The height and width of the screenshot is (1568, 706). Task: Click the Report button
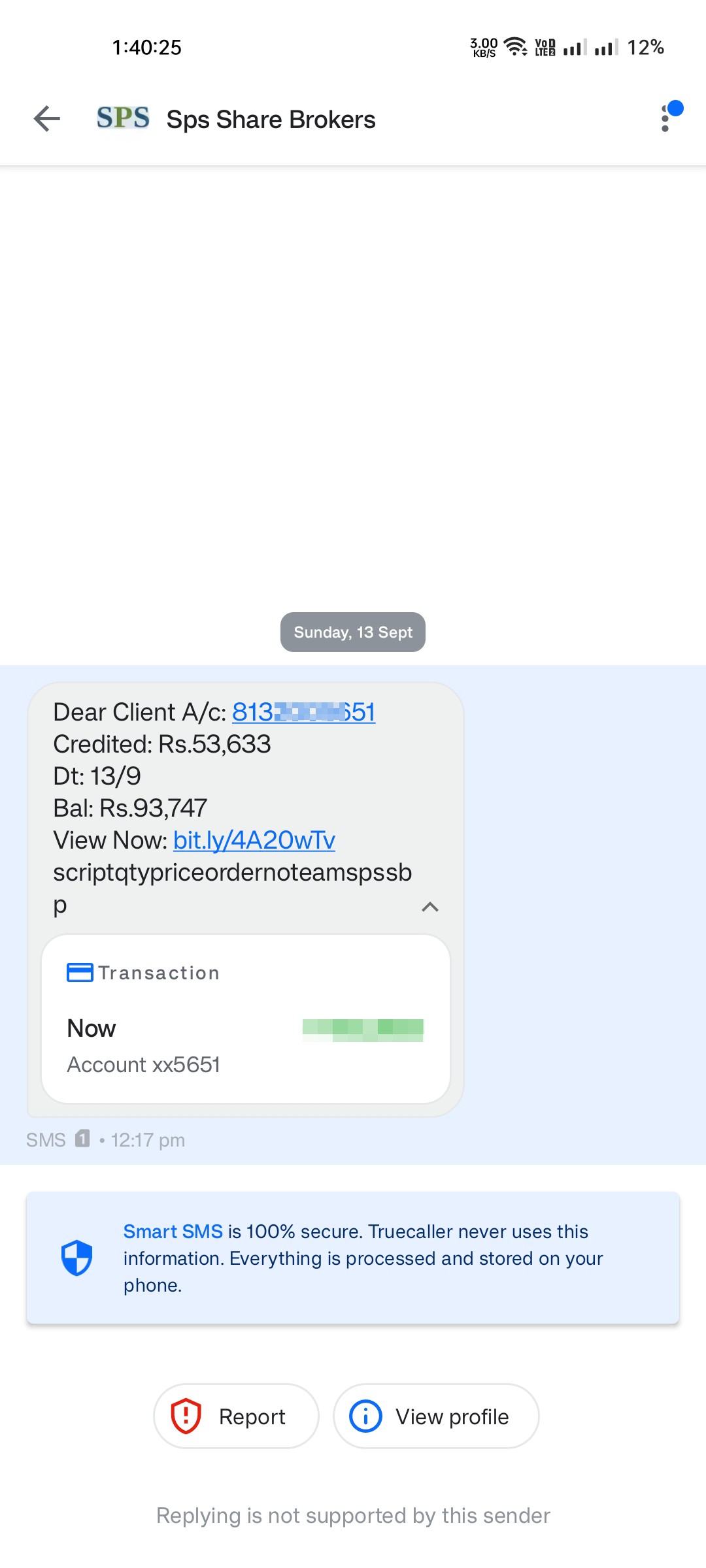(x=236, y=1416)
